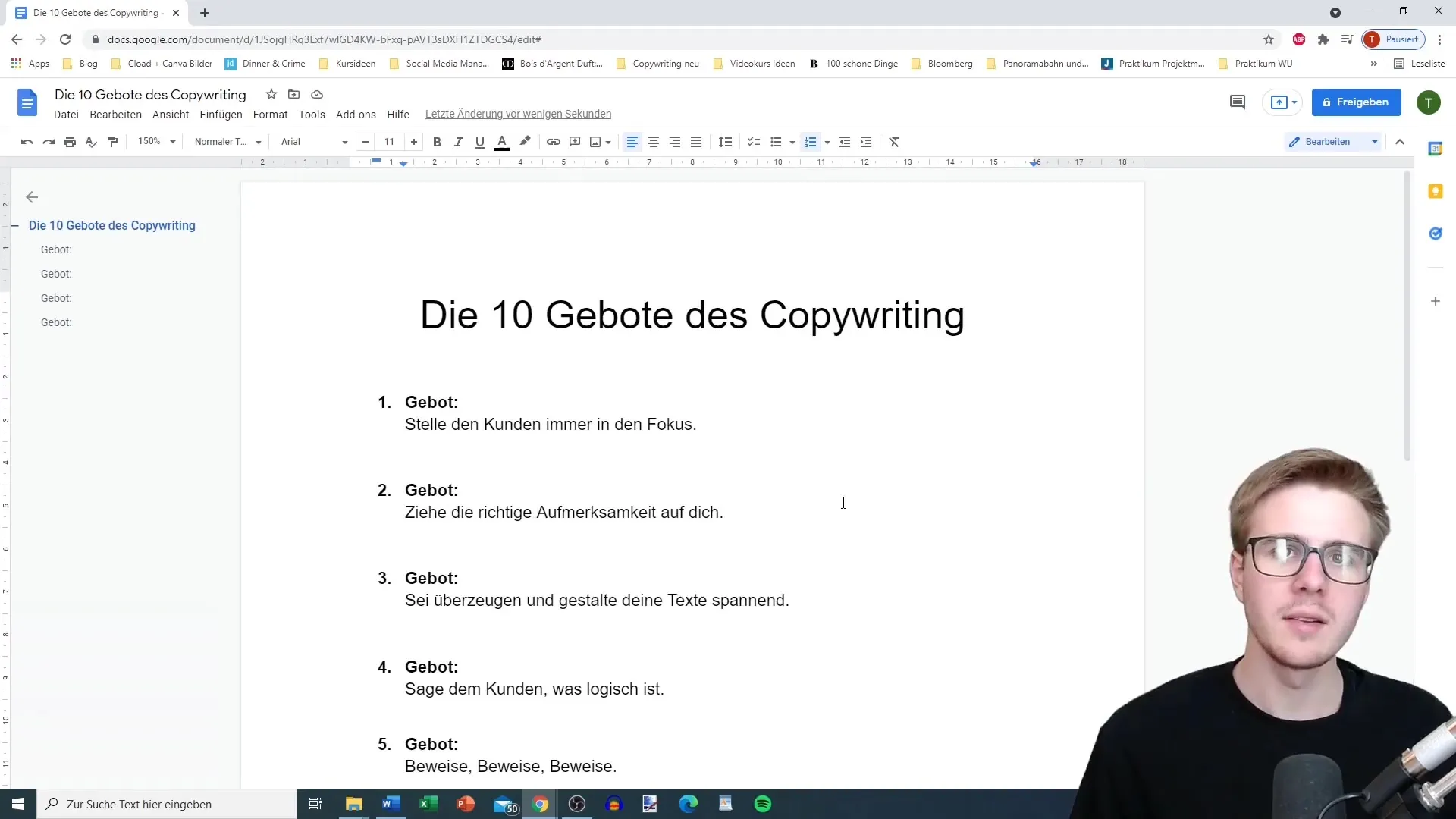Click the Underline formatting icon

click(x=479, y=141)
